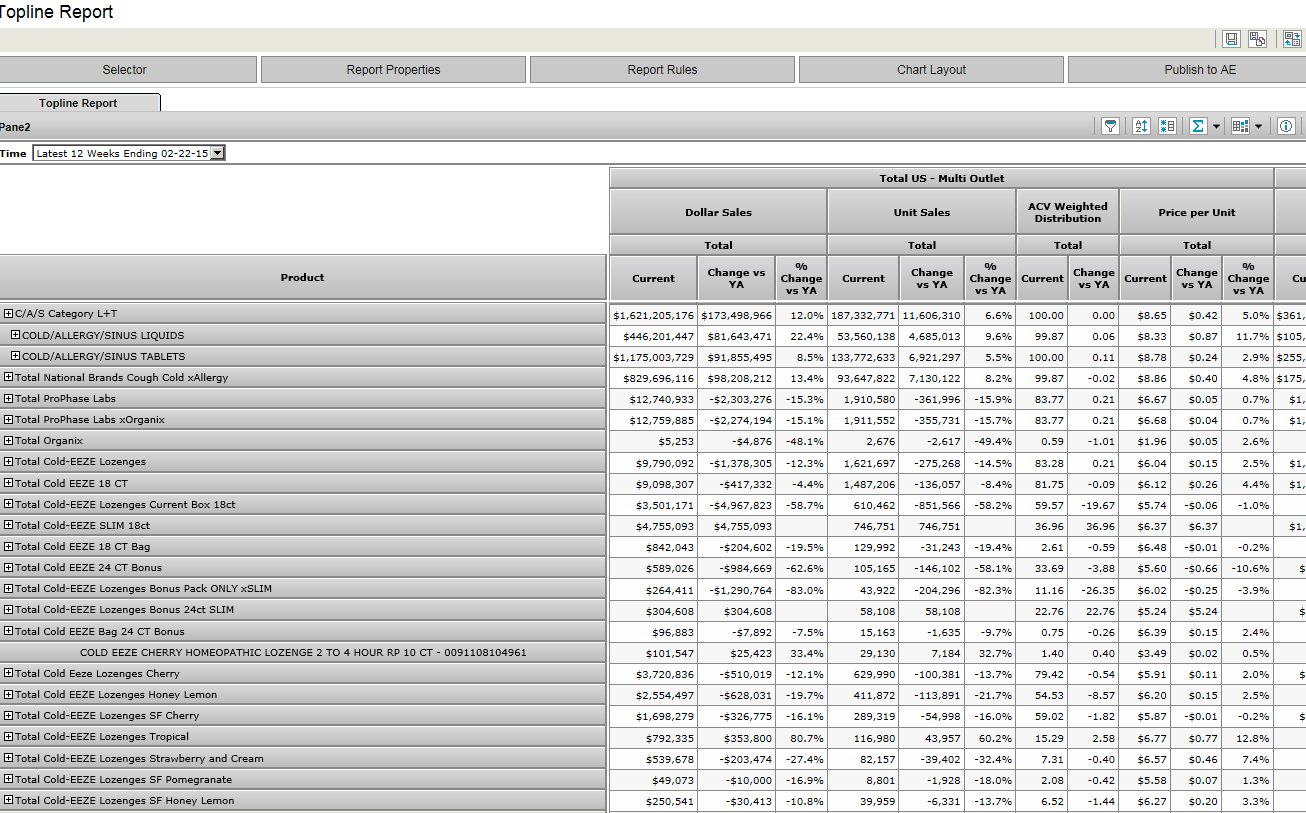Click the Save As copy icon
The width and height of the screenshot is (1306, 813).
1257,39
